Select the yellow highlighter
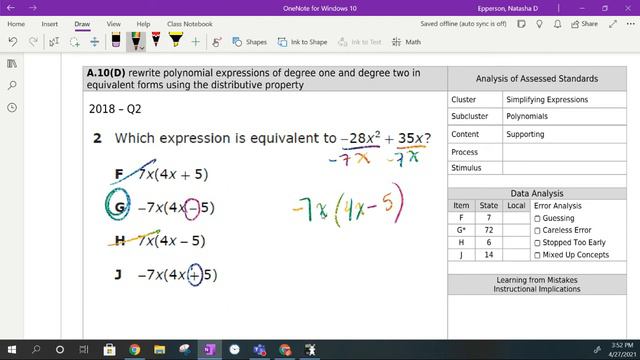The width and height of the screenshot is (640, 360). point(176,40)
